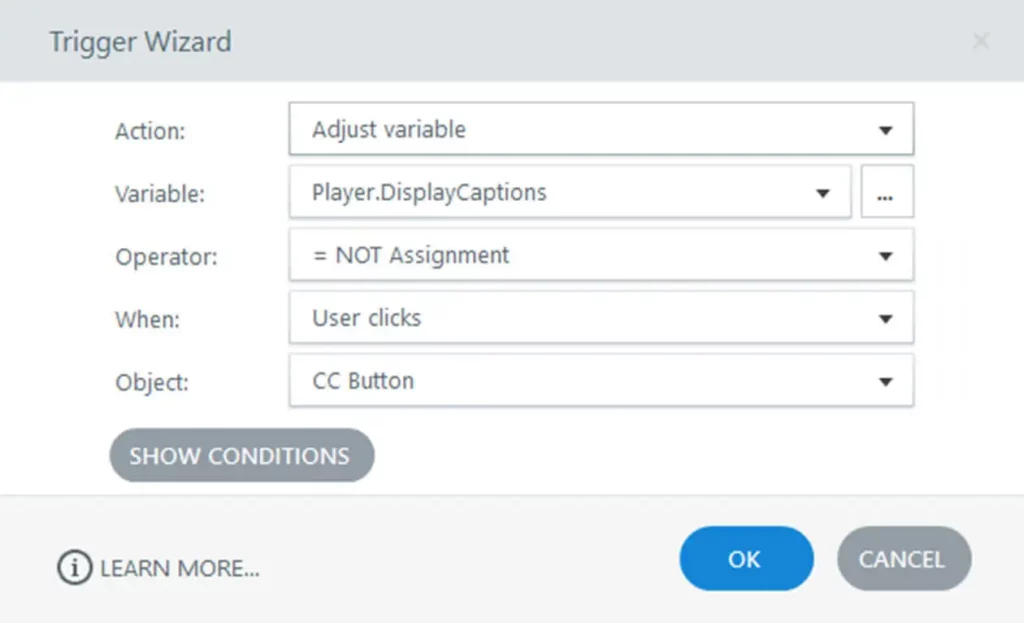
Task: Open the LEARN MORE... link
Action: [180, 569]
